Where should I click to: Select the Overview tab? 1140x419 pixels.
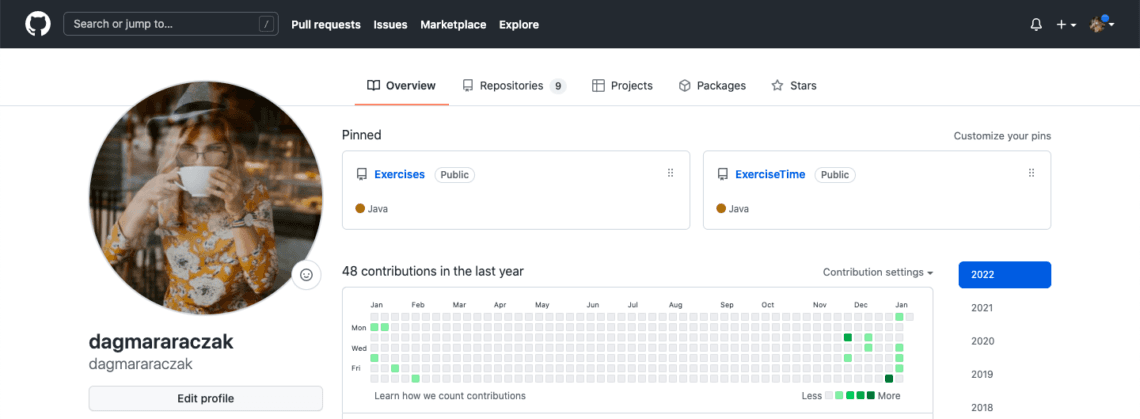click(x=401, y=86)
